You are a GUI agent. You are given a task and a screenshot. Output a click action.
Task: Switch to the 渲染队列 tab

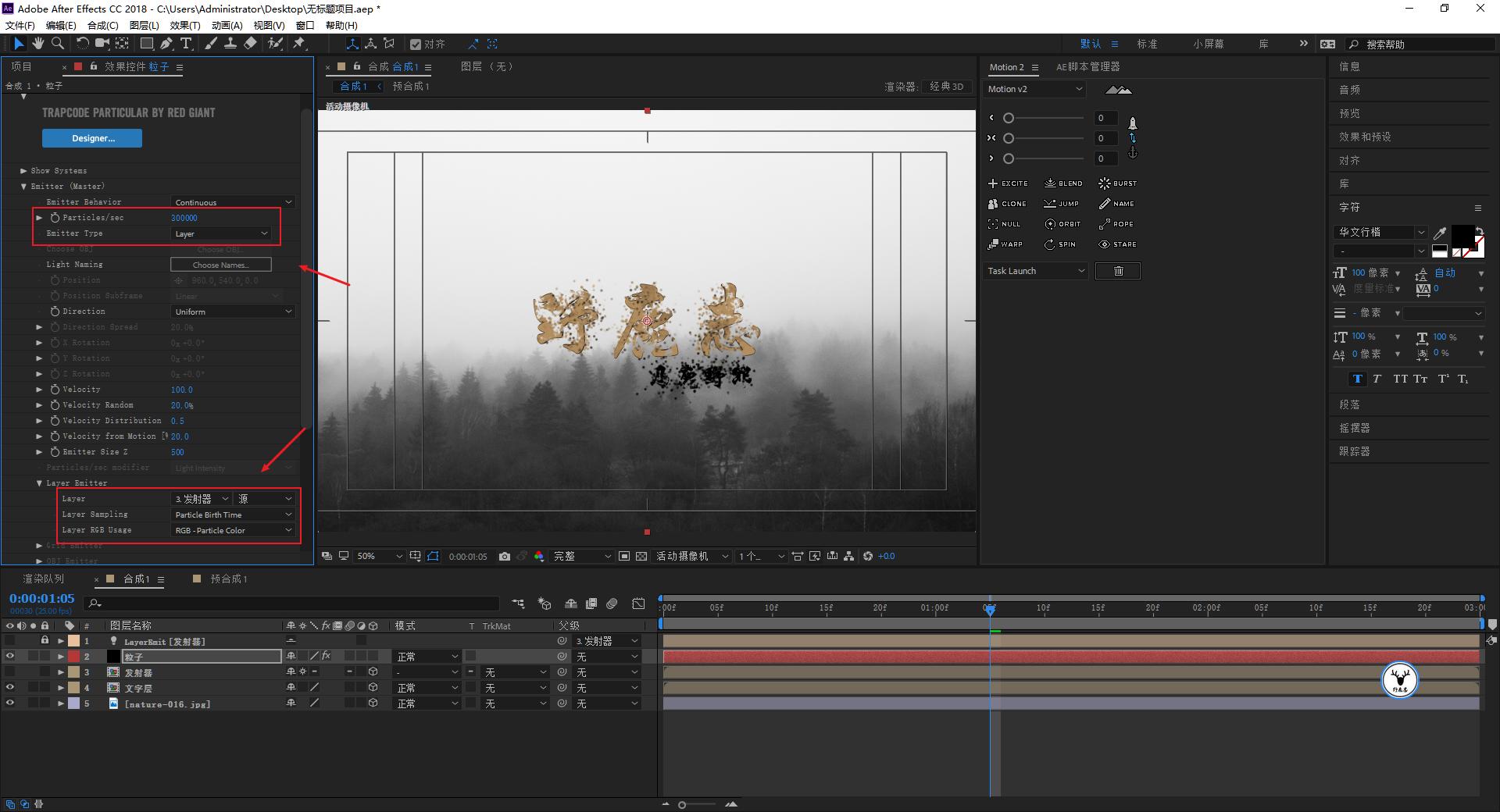click(43, 579)
